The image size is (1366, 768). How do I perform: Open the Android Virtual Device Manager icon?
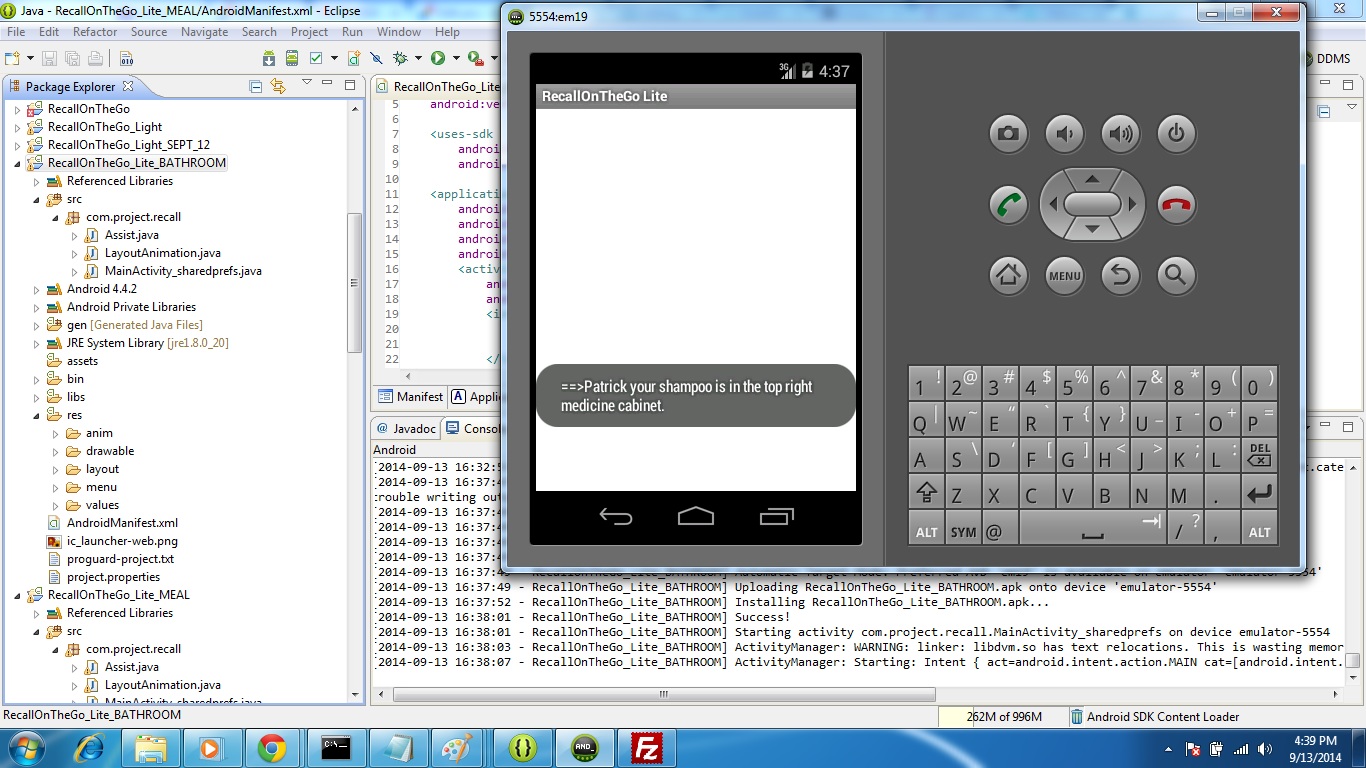coord(293,59)
